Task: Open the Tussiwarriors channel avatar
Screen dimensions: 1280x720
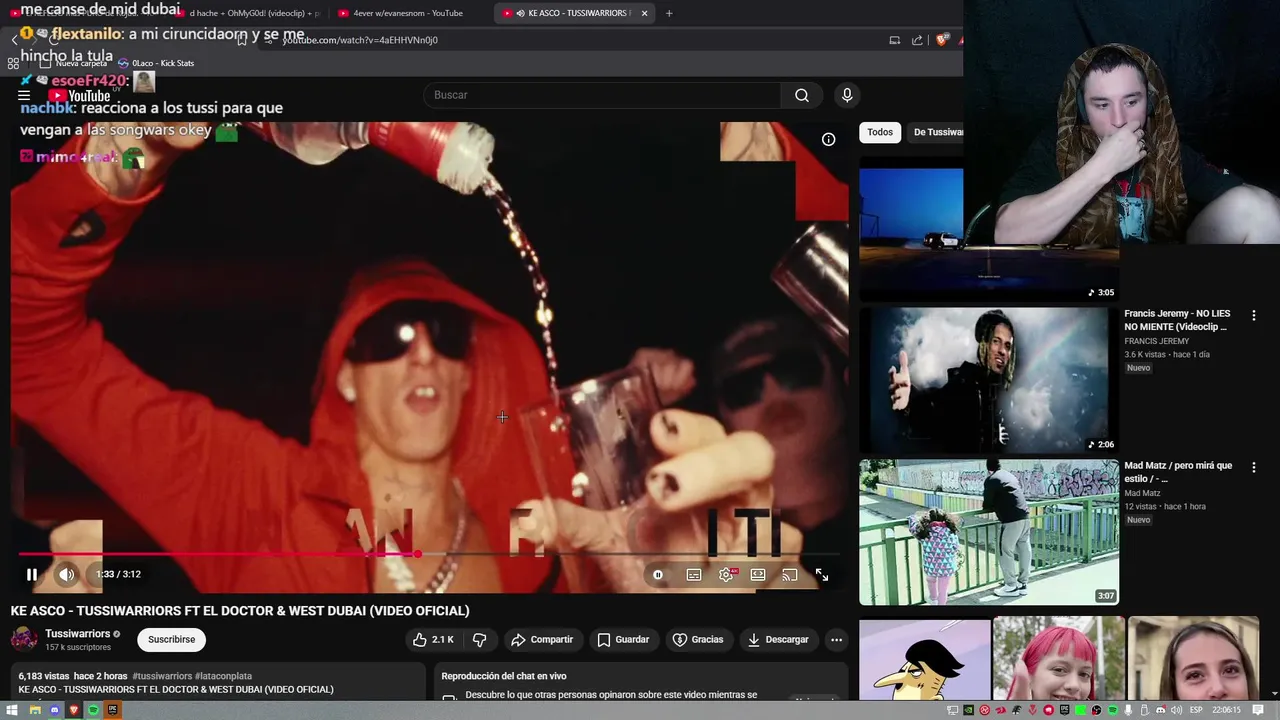Action: (x=24, y=639)
